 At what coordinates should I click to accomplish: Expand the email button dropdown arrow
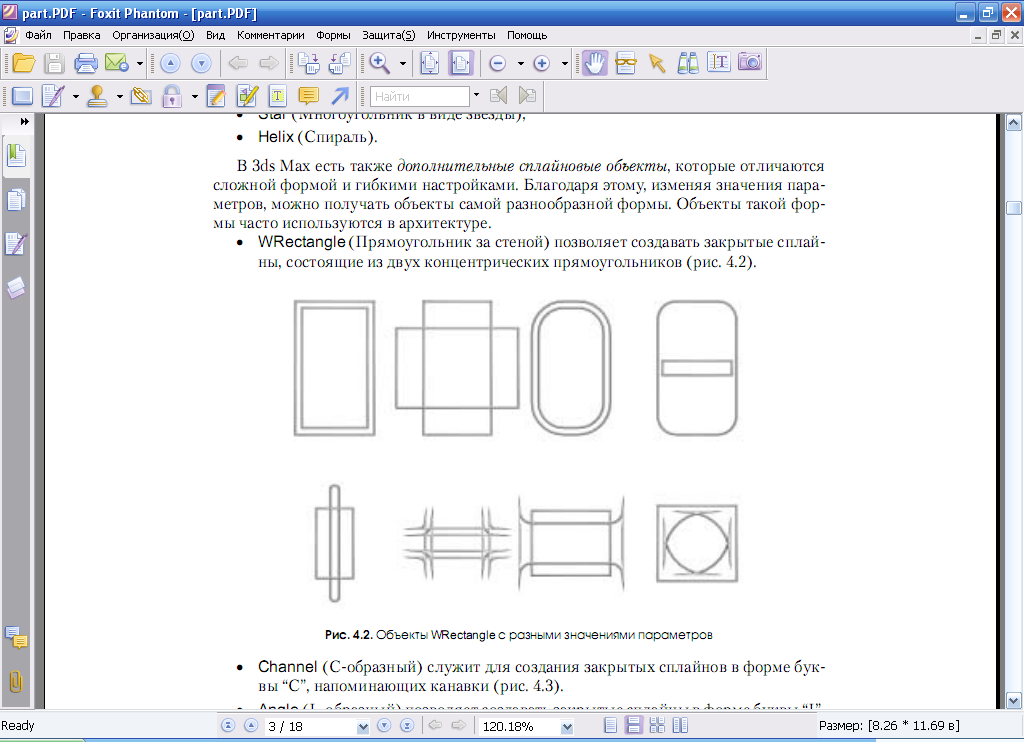click(139, 63)
